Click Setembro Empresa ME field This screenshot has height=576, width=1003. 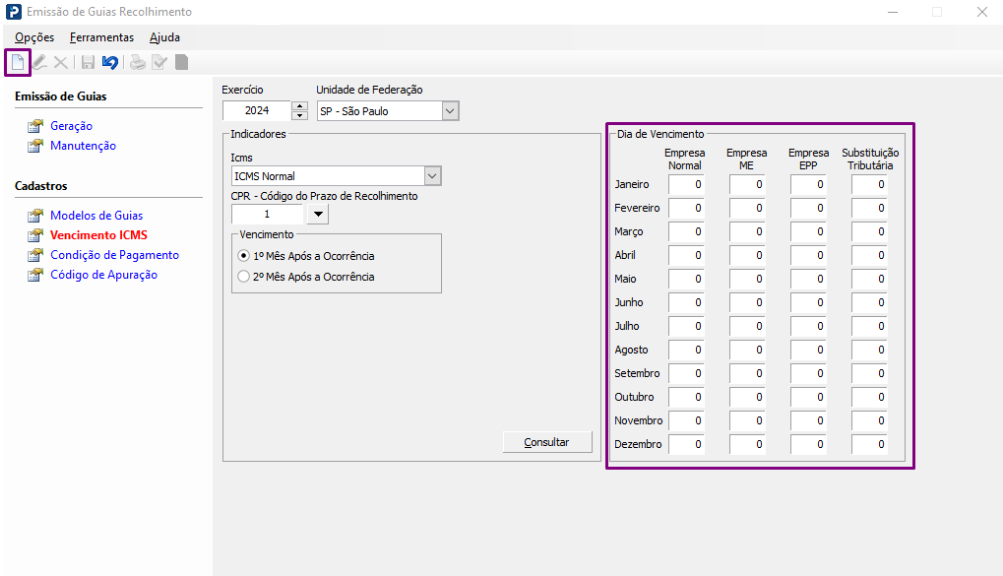point(747,374)
